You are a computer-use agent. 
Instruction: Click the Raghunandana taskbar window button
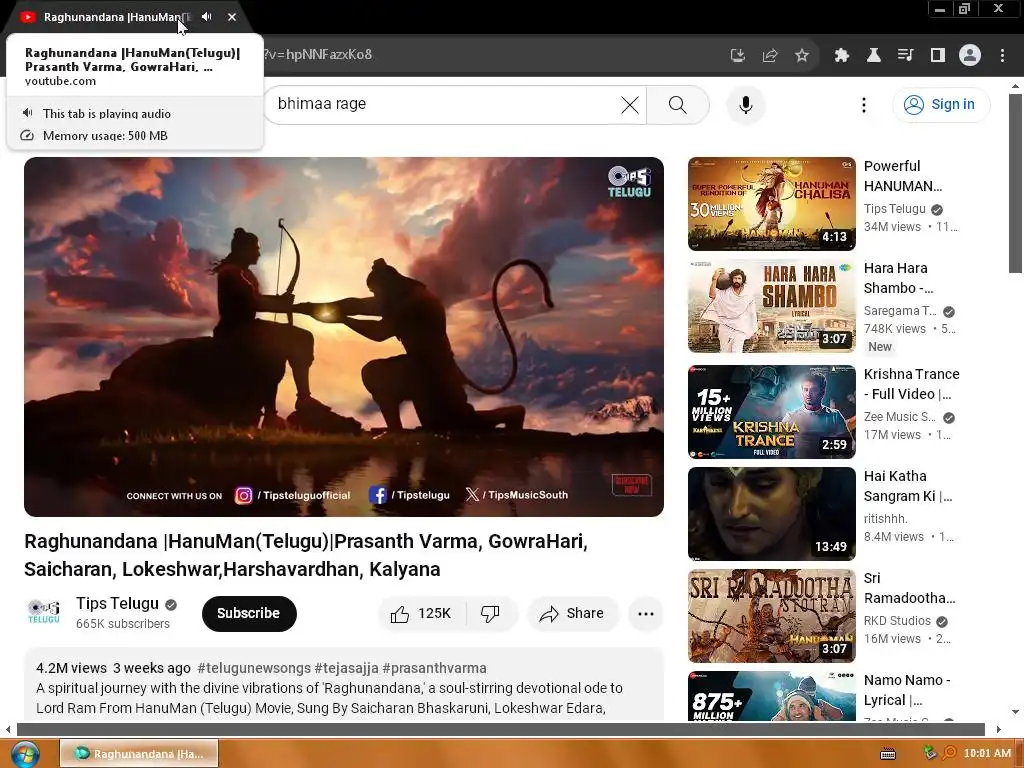click(139, 754)
